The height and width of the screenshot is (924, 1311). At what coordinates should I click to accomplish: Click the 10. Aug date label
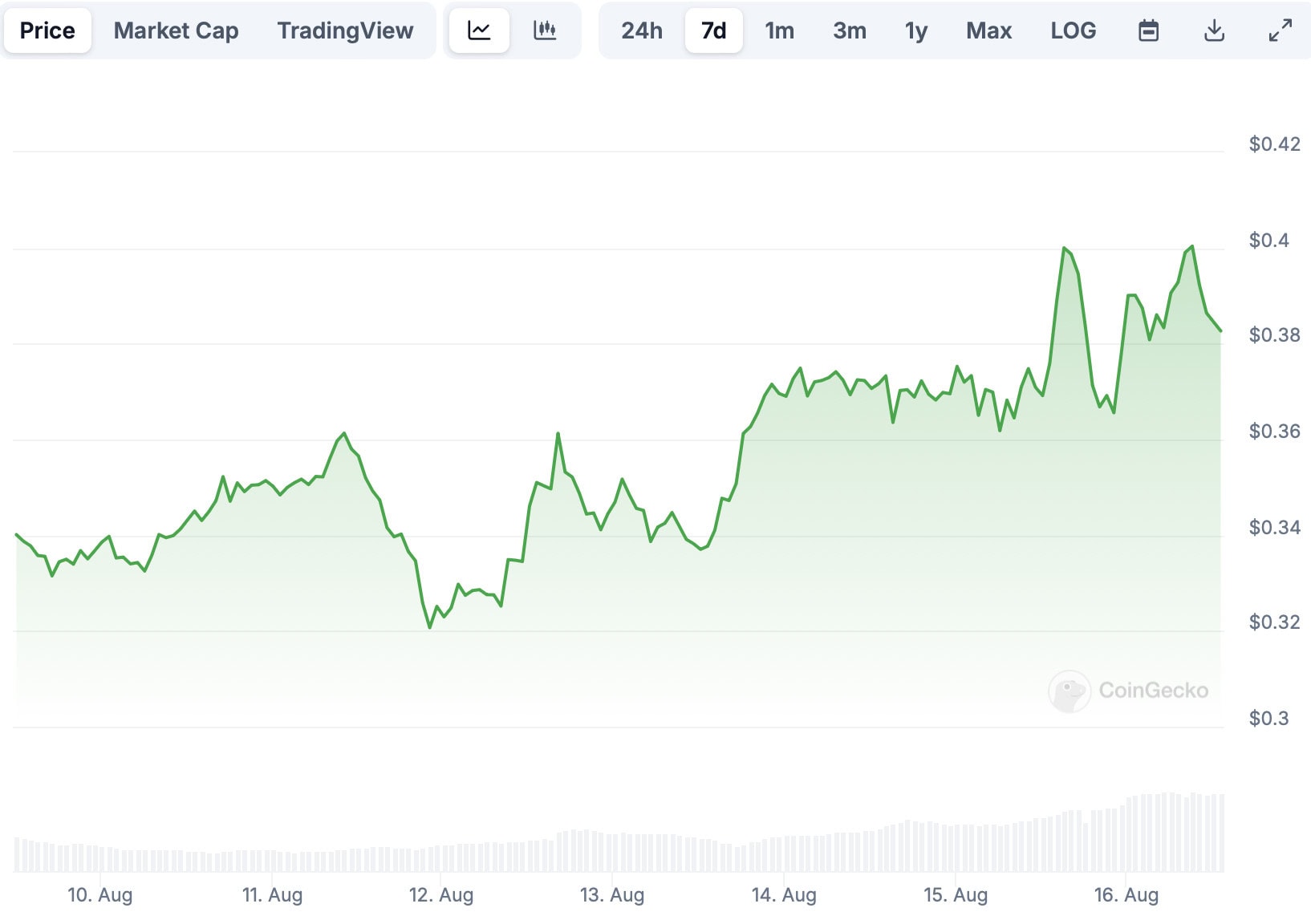(100, 895)
